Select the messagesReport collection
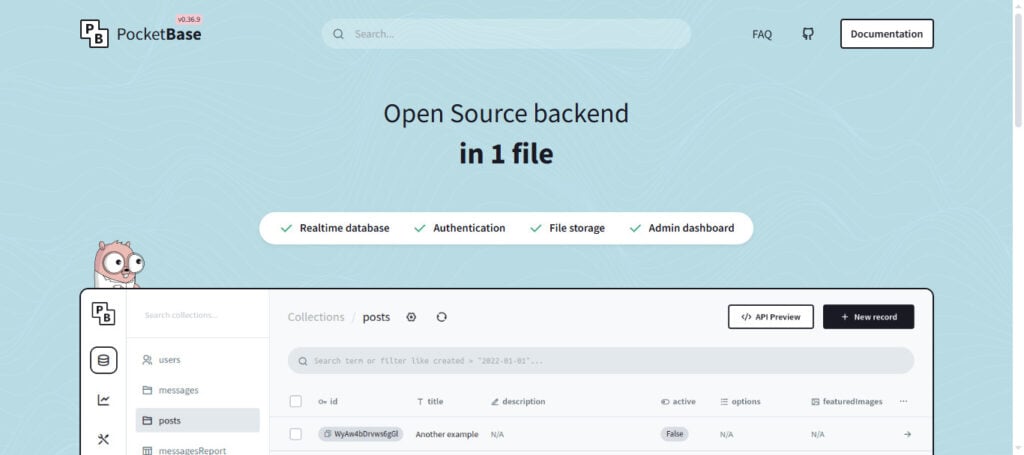 point(197,449)
